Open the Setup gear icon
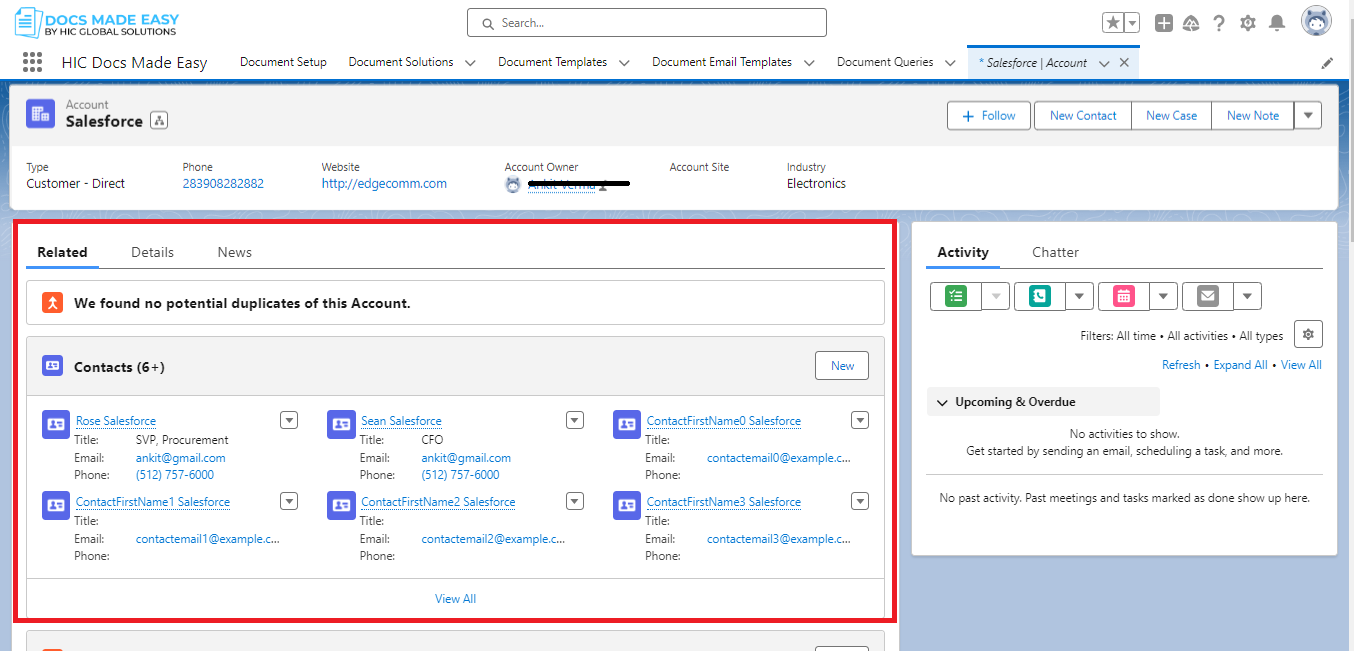 [x=1248, y=23]
